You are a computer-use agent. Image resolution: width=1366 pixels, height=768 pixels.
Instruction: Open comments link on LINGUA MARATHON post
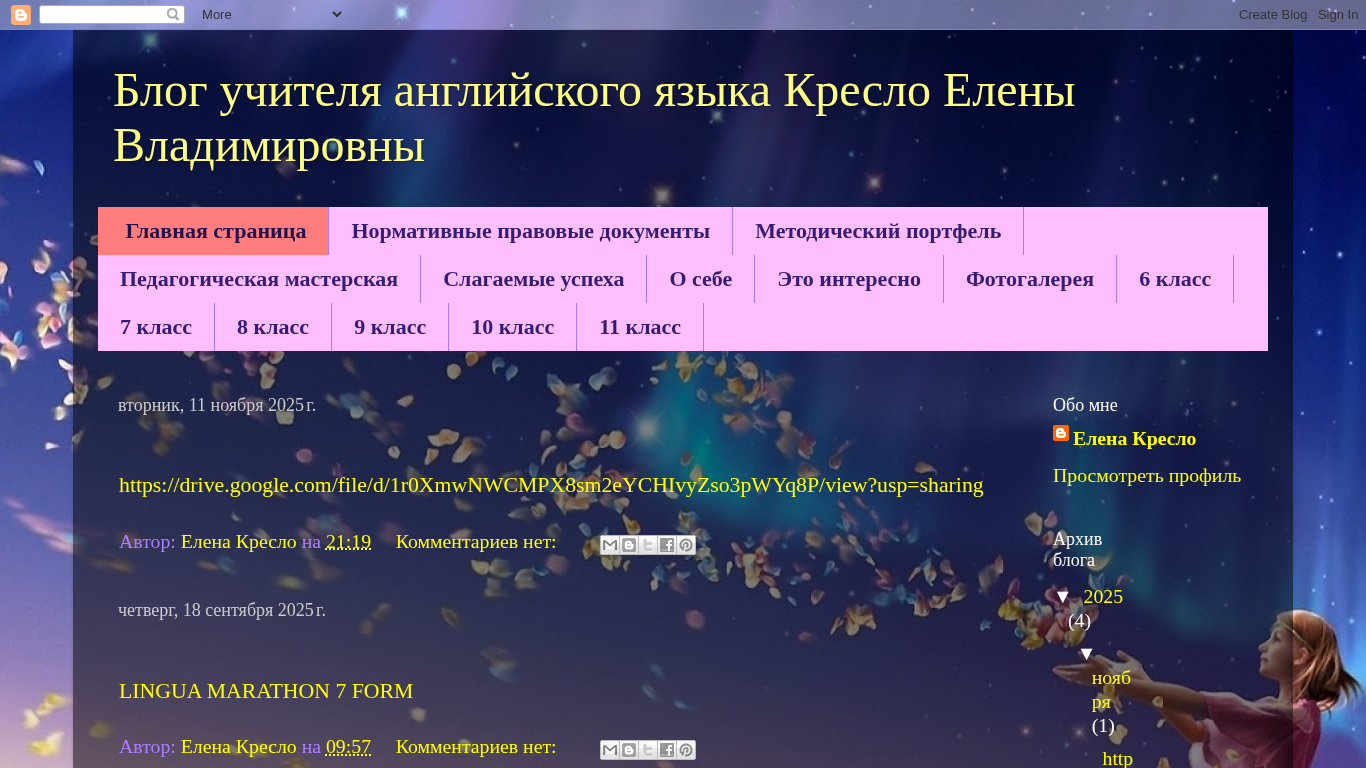(476, 746)
